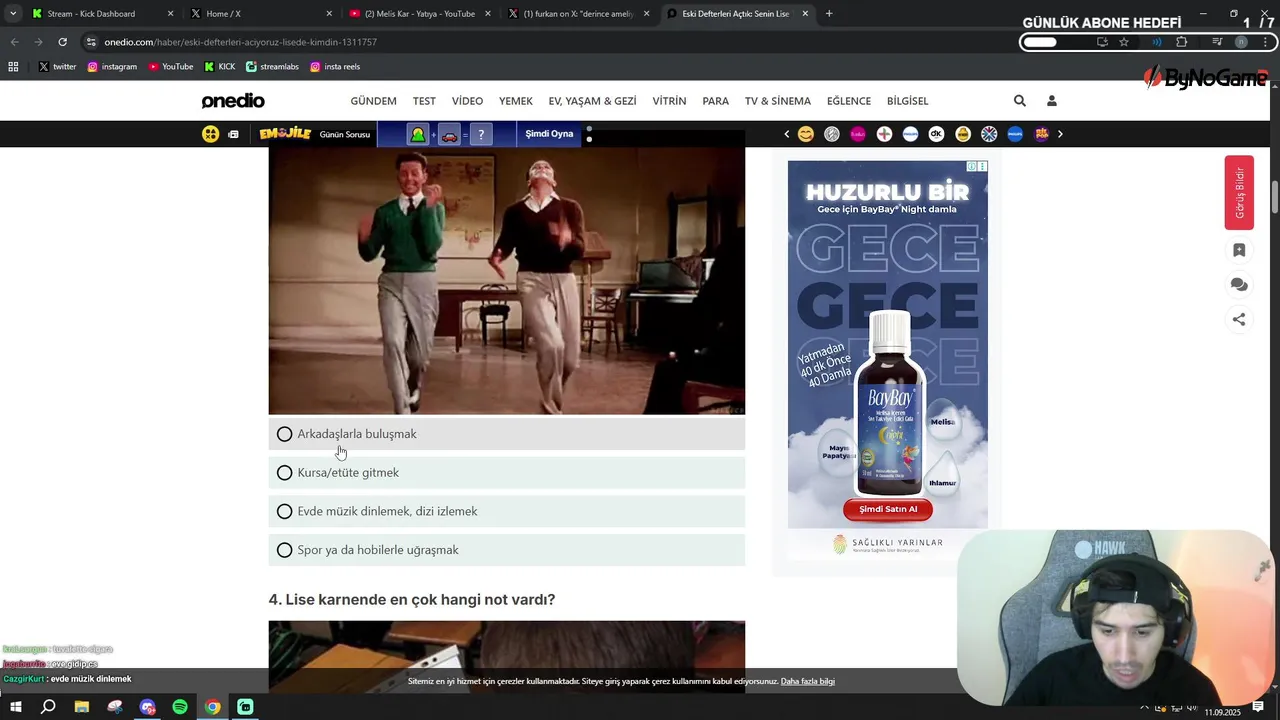This screenshot has width=1280, height=720.
Task: Open the YEMEK section
Action: coord(516,101)
